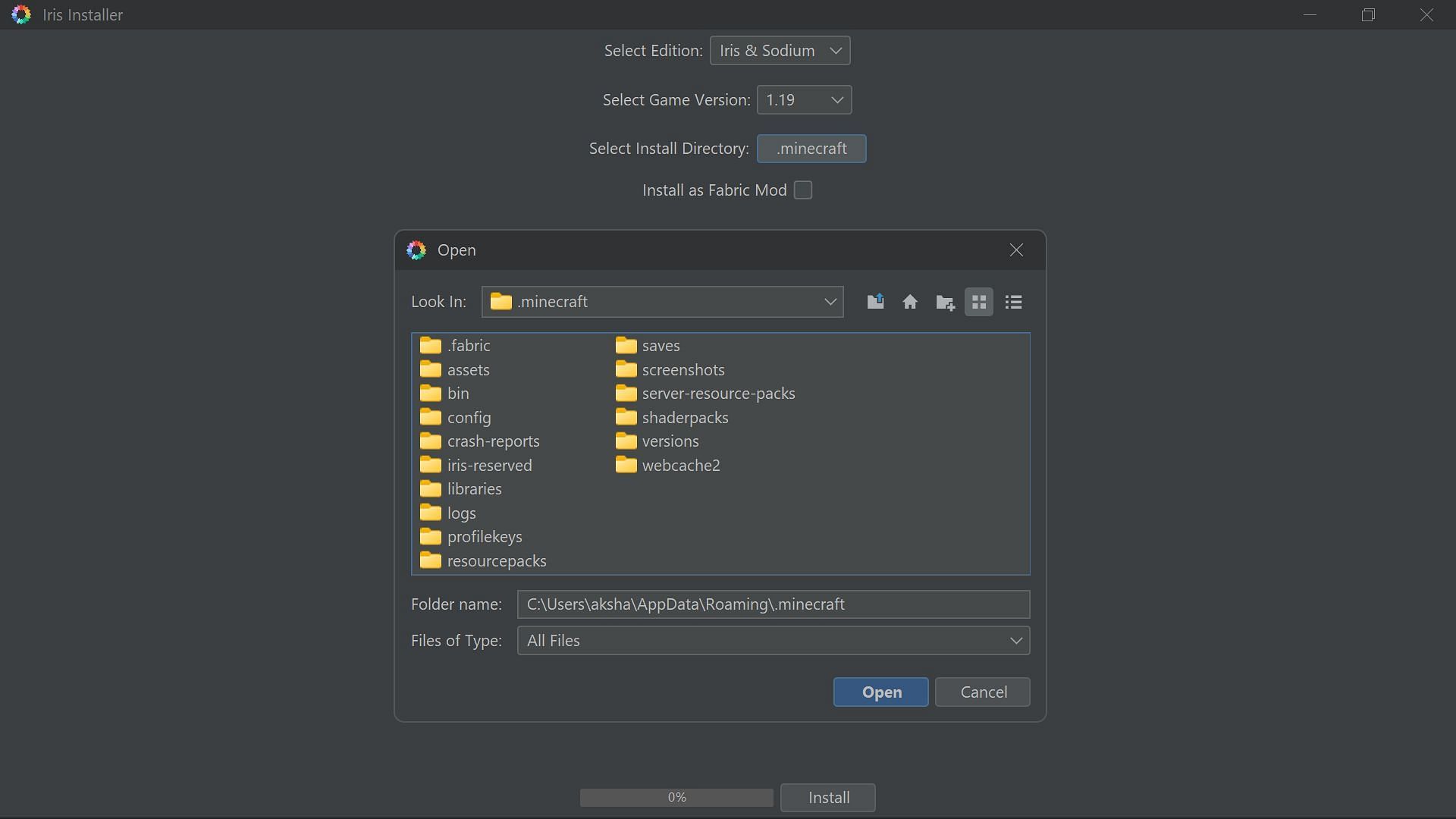Click the home directory navigation icon
This screenshot has height=819, width=1456.
909,302
